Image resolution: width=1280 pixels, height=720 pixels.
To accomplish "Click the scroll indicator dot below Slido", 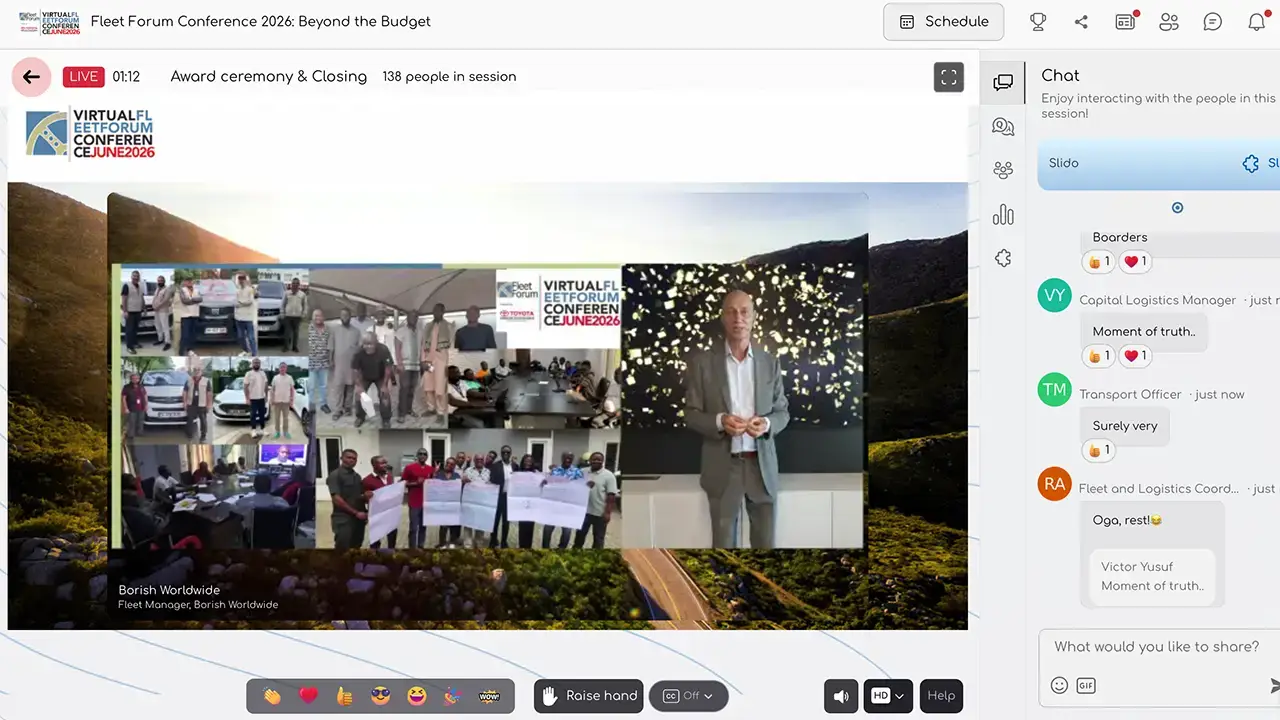I will click(x=1177, y=208).
